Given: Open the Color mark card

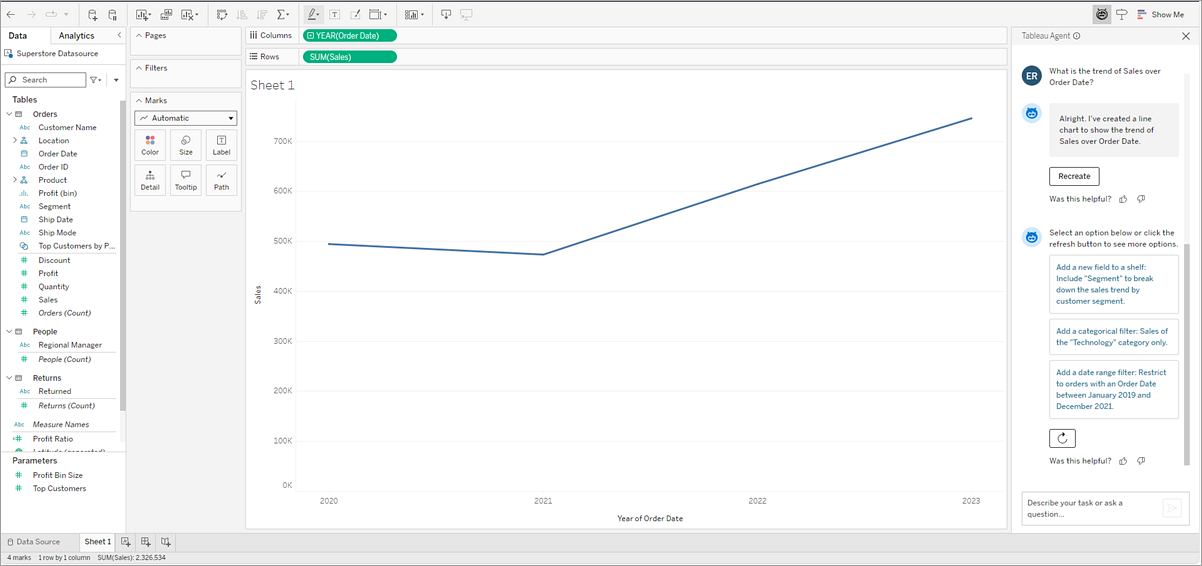Looking at the screenshot, I should [x=150, y=145].
